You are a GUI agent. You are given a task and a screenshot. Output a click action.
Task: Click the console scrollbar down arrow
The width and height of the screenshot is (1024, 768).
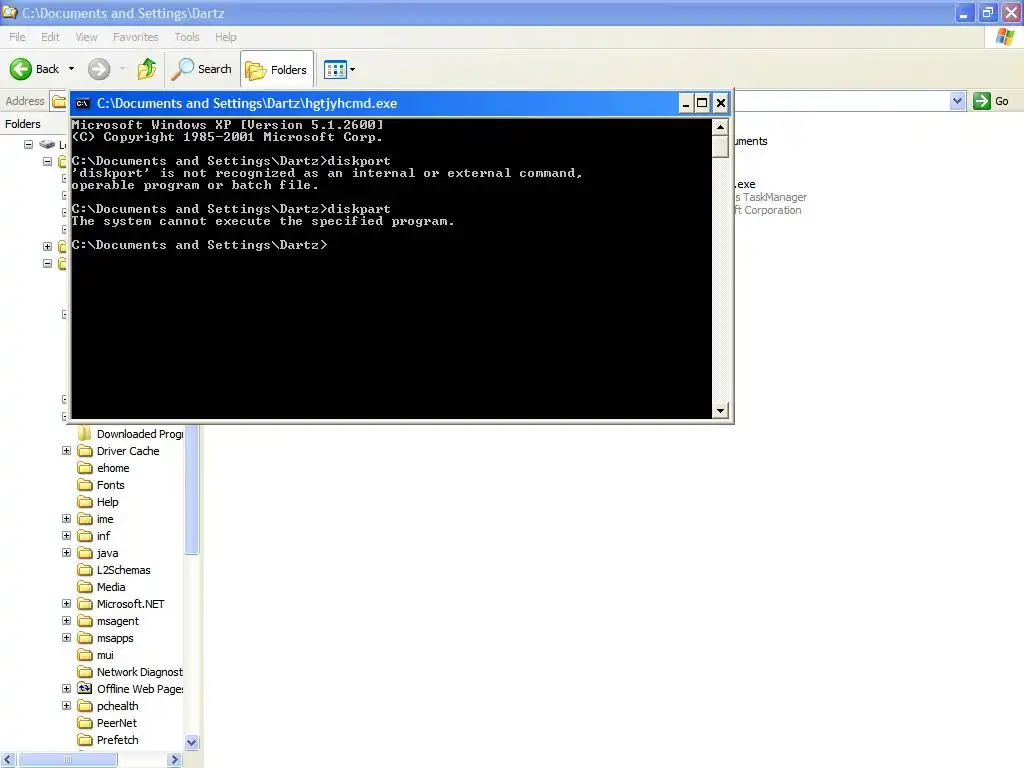click(720, 411)
